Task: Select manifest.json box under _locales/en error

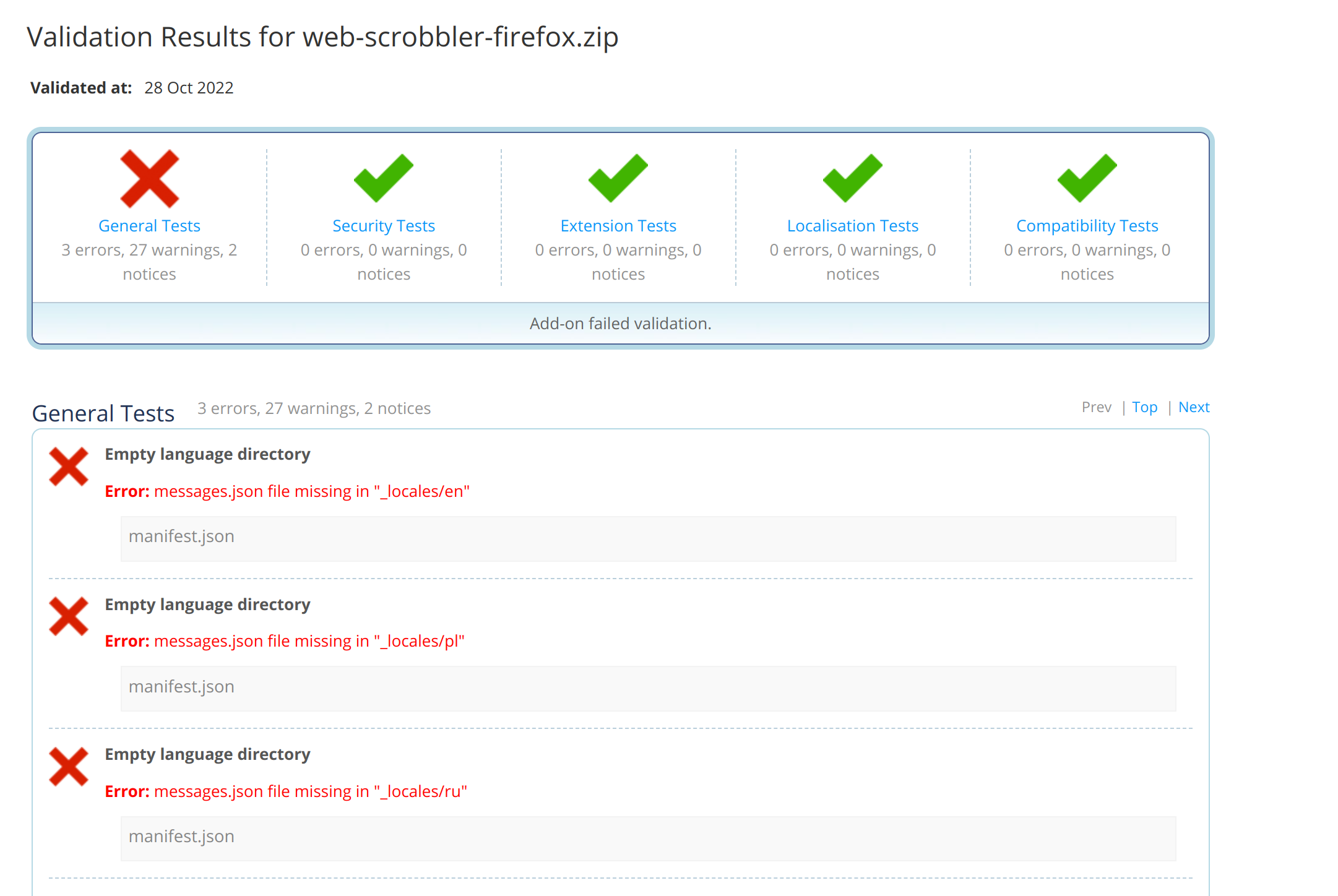Action: pyautogui.click(x=648, y=538)
